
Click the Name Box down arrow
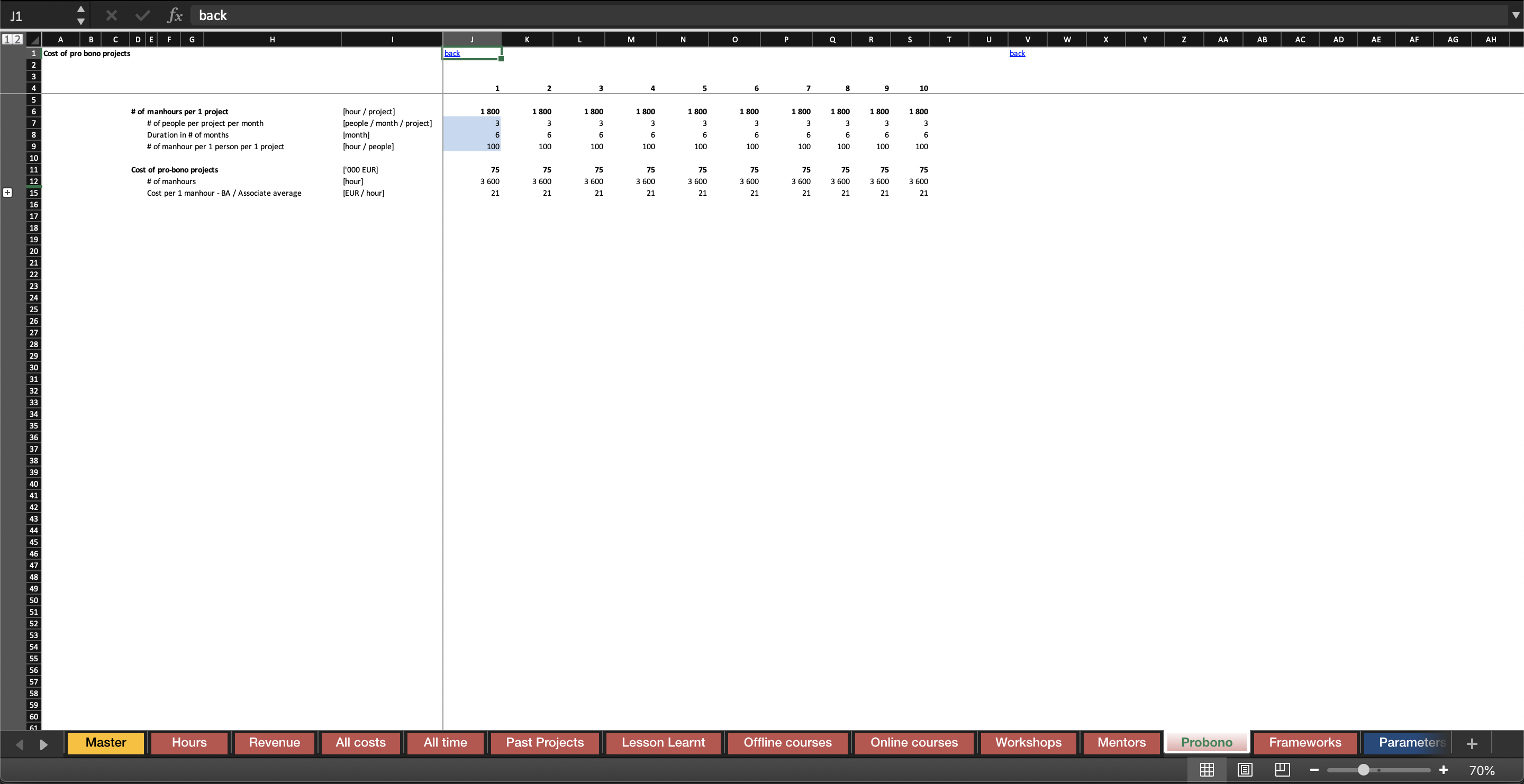pos(81,21)
